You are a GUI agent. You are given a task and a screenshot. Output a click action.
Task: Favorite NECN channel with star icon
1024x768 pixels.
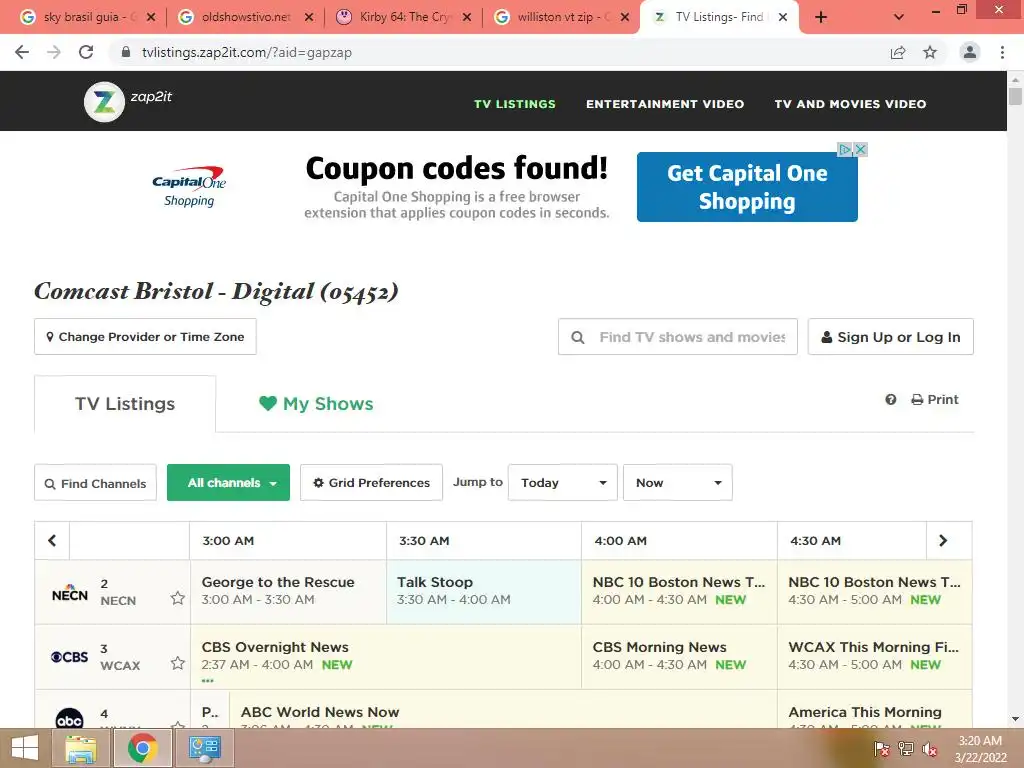178,598
